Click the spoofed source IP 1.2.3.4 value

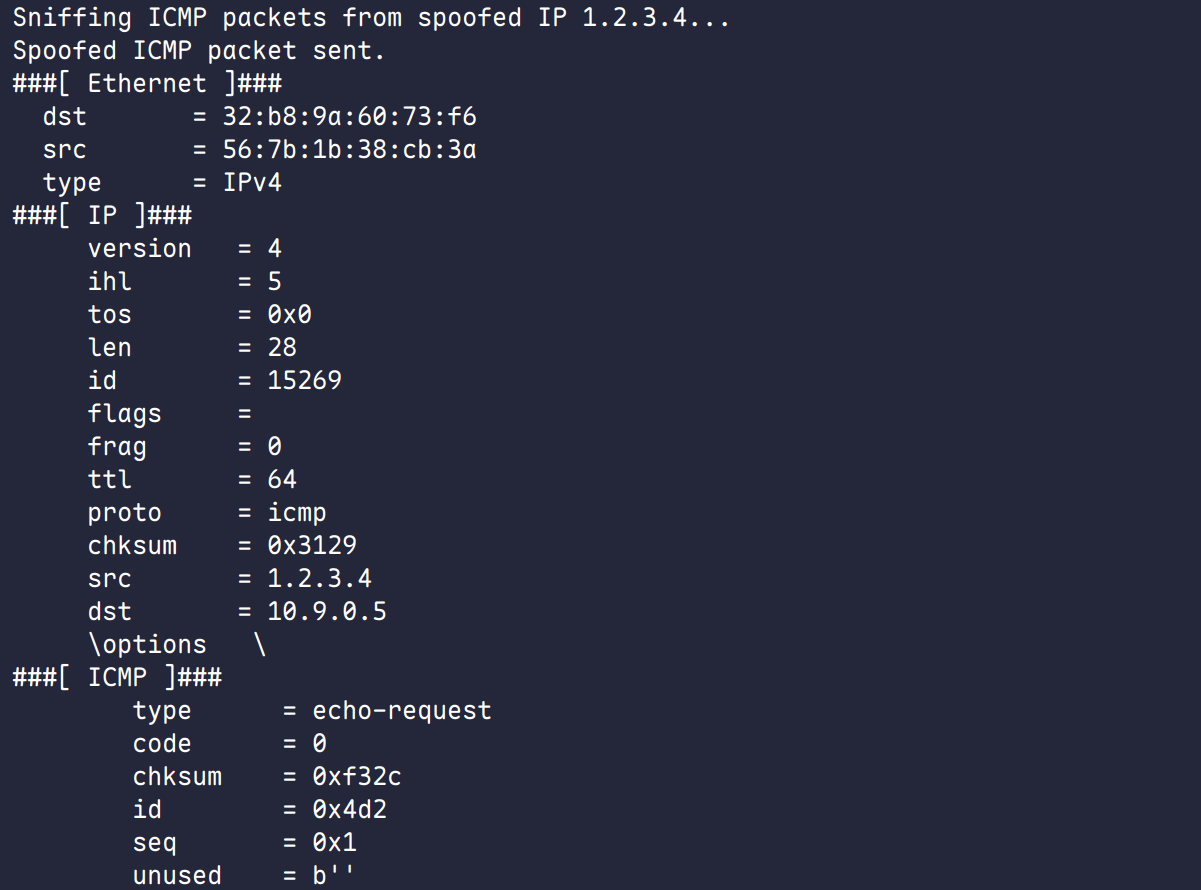(319, 578)
